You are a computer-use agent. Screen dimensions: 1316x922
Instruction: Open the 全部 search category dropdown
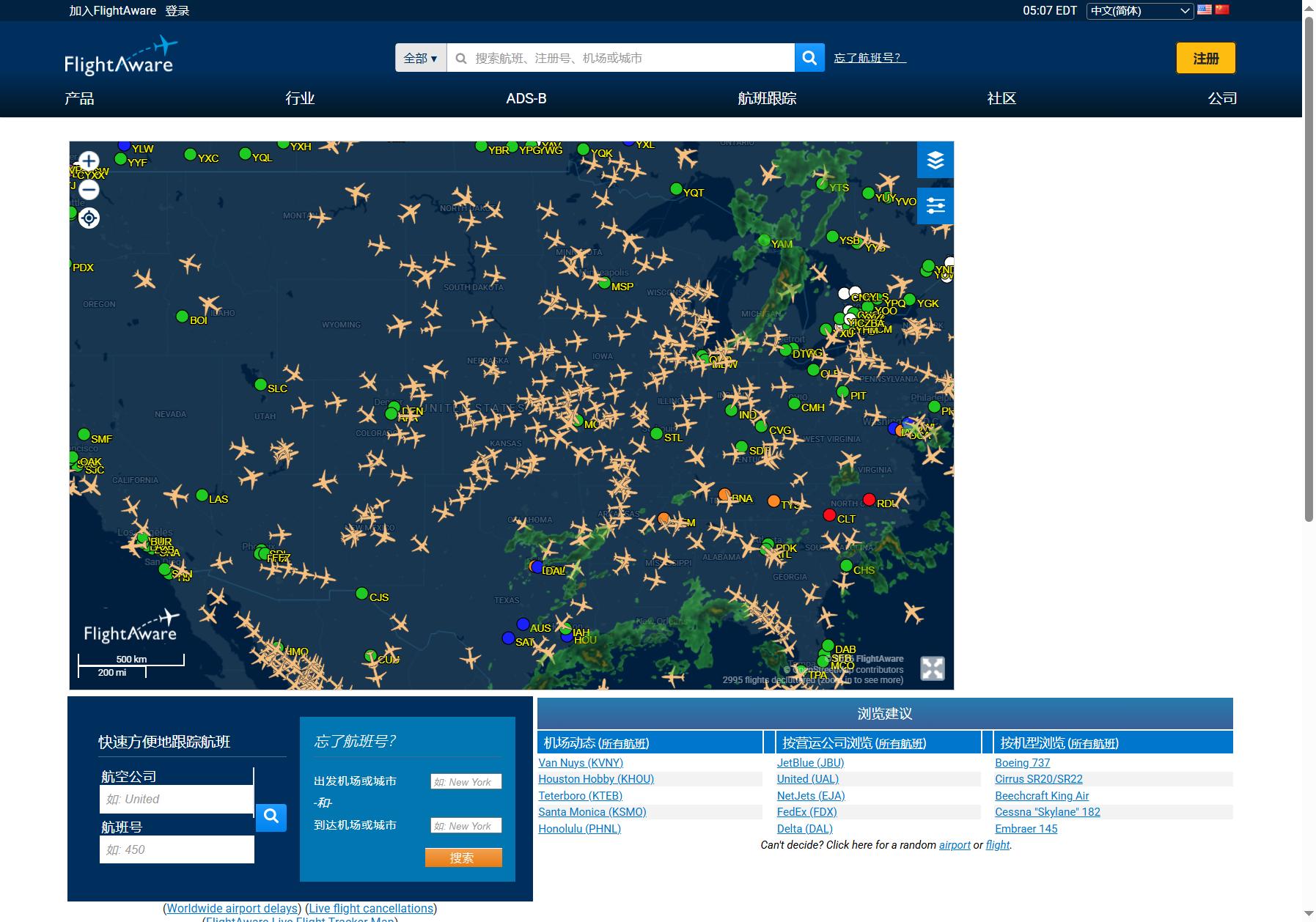point(421,58)
